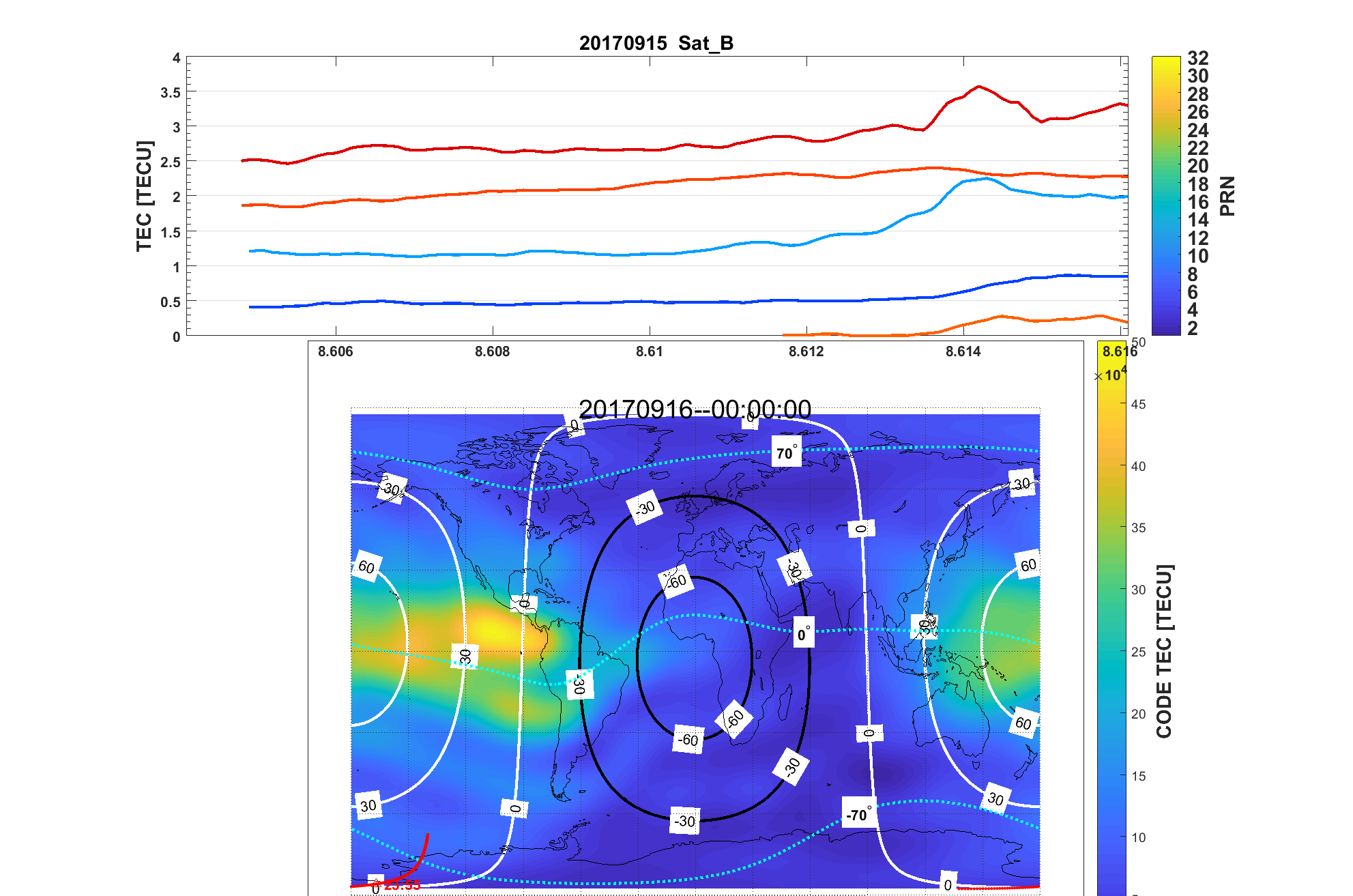The width and height of the screenshot is (1353, 896).
Task: Select the 'PRN' colorbar label
Action: 1227,197
